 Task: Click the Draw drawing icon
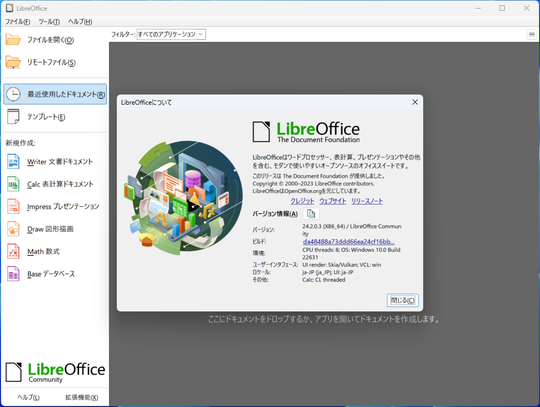[13, 229]
